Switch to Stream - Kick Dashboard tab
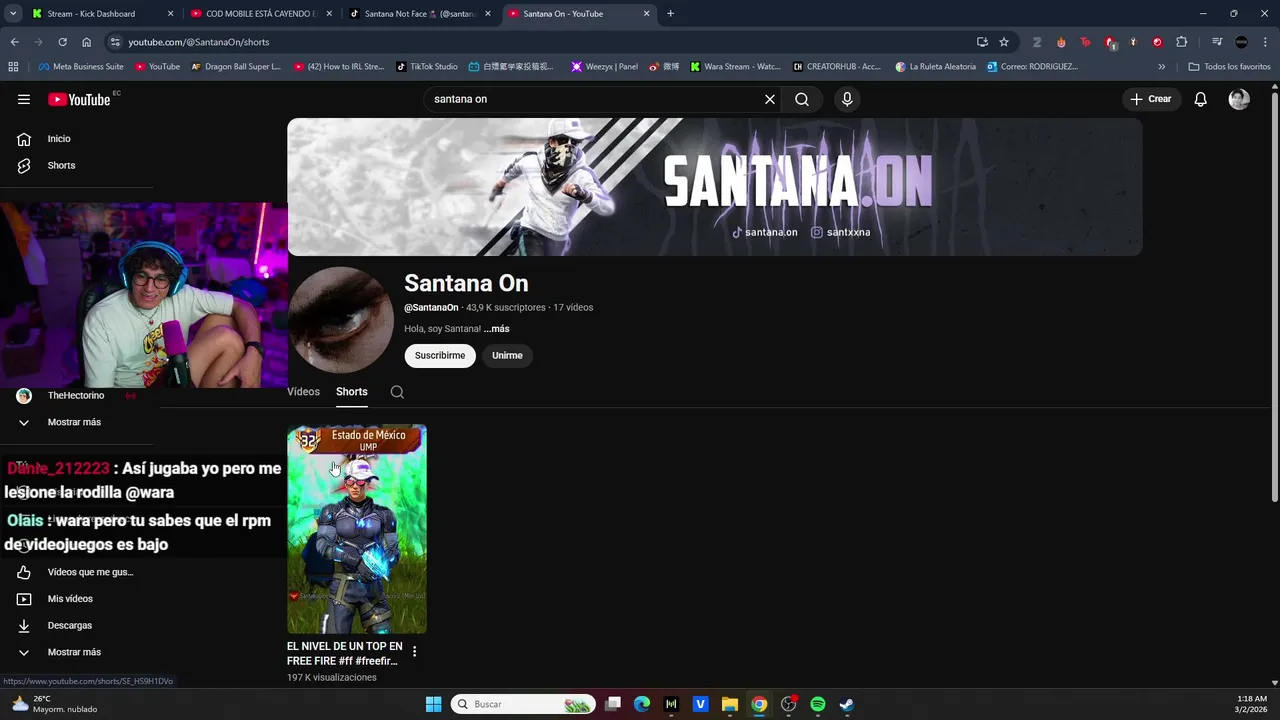Screen dimensions: 1280x720 pyautogui.click(x=102, y=14)
